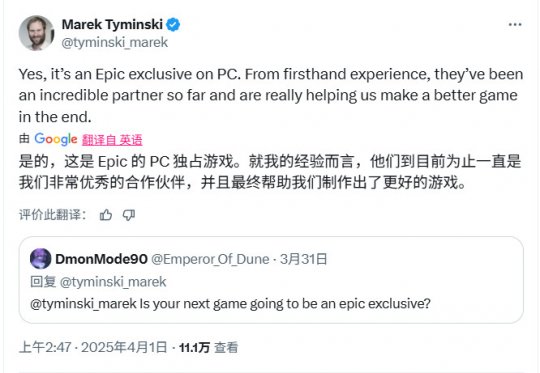Click the 翻译自 英语 link

coord(112,140)
